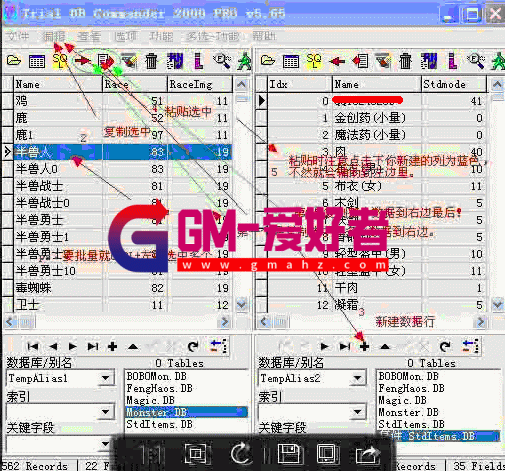Click the trash delete icon in left toolbar

[x=151, y=61]
